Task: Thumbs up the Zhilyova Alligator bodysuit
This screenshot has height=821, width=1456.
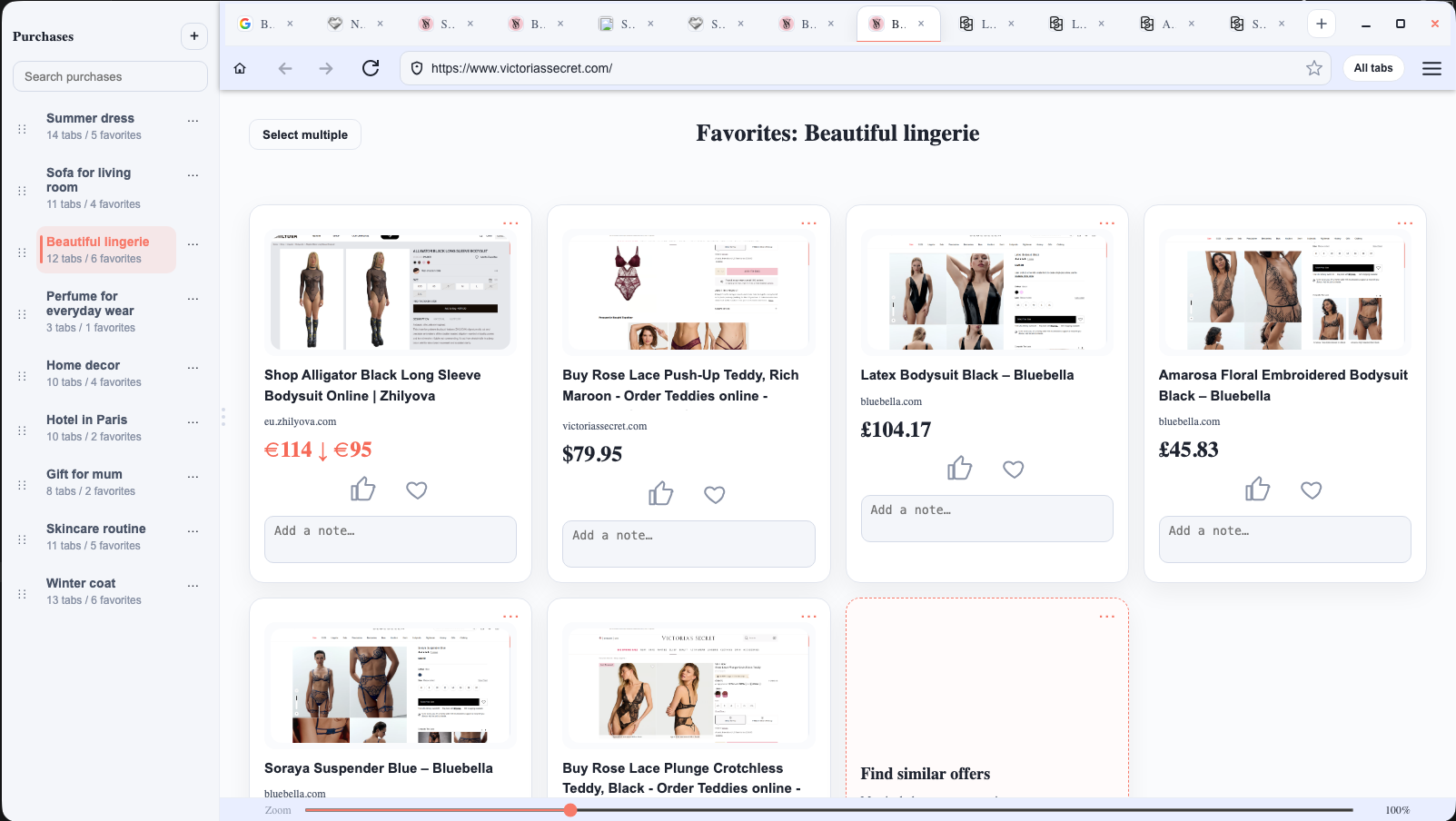Action: tap(363, 490)
